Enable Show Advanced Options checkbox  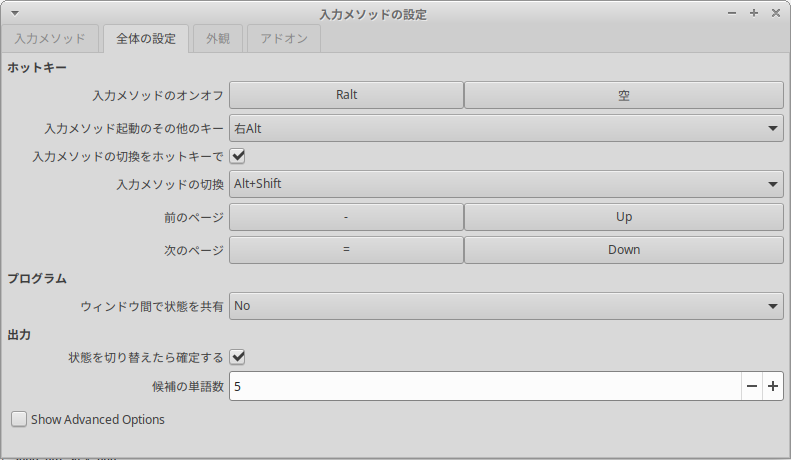pyautogui.click(x=19, y=419)
